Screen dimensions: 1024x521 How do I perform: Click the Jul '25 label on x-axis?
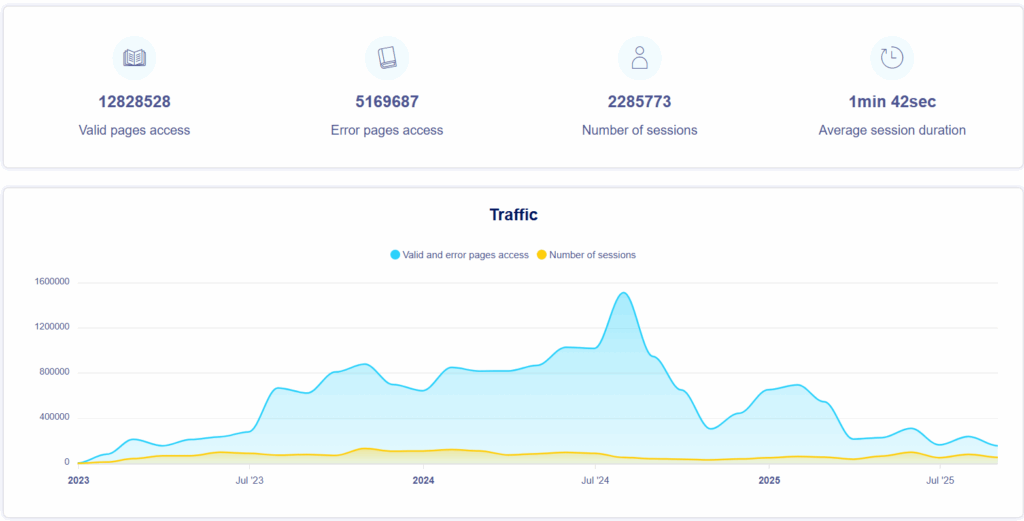pos(940,481)
